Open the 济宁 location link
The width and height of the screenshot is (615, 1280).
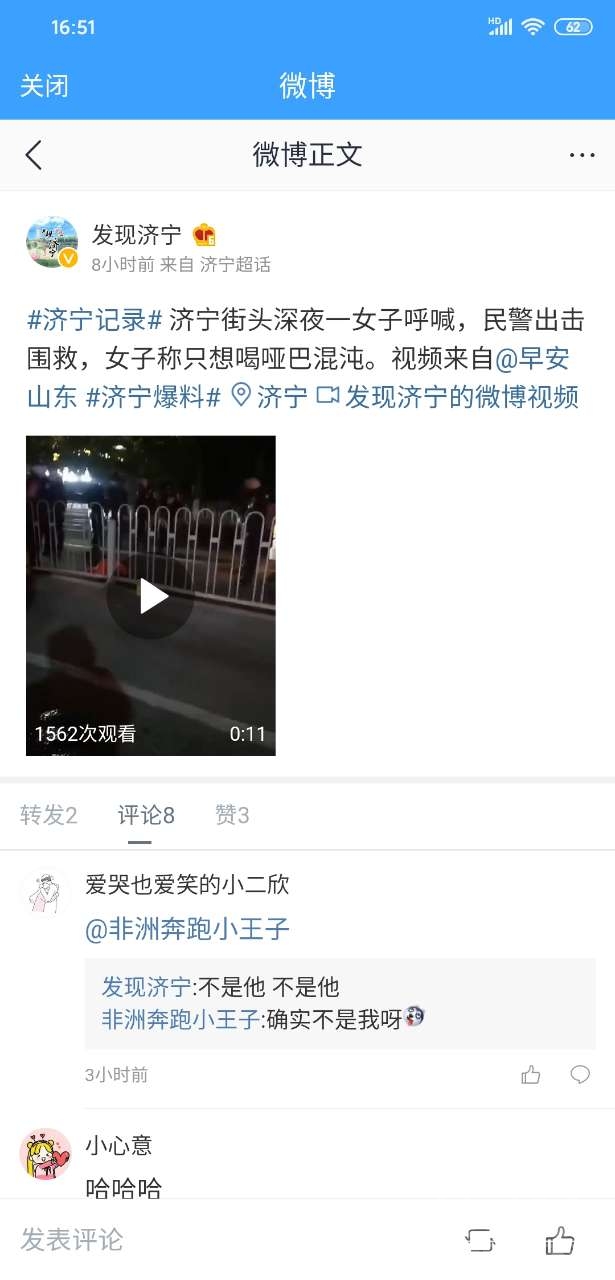pos(269,397)
